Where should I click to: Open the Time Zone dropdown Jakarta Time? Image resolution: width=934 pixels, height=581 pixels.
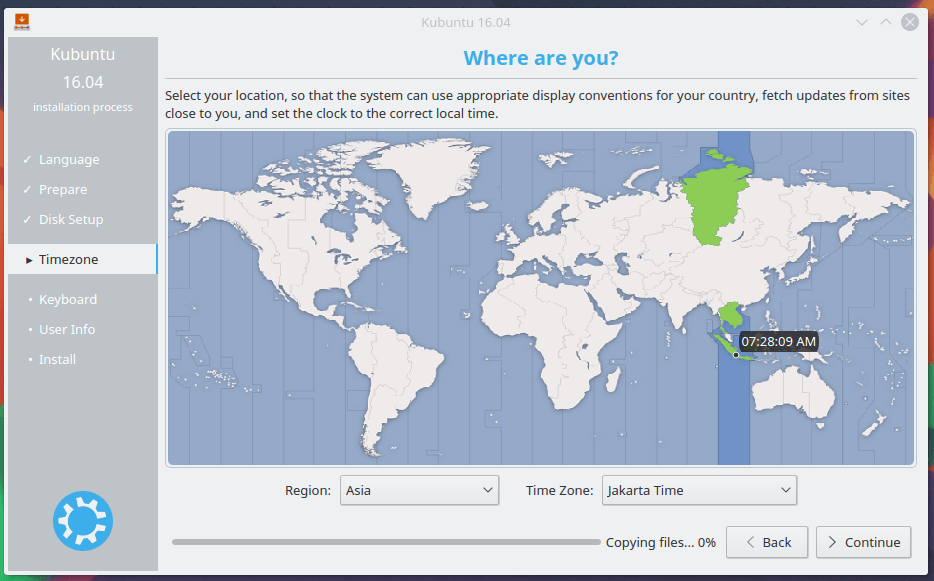[699, 490]
